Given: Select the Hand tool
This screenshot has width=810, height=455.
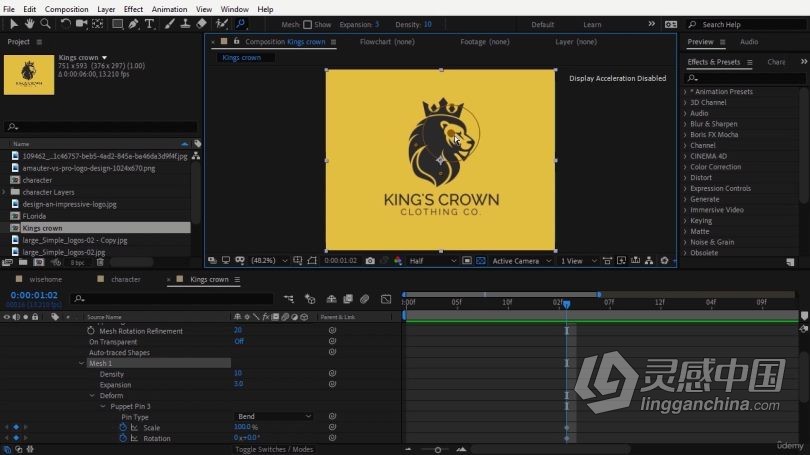Looking at the screenshot, I should click(29, 24).
